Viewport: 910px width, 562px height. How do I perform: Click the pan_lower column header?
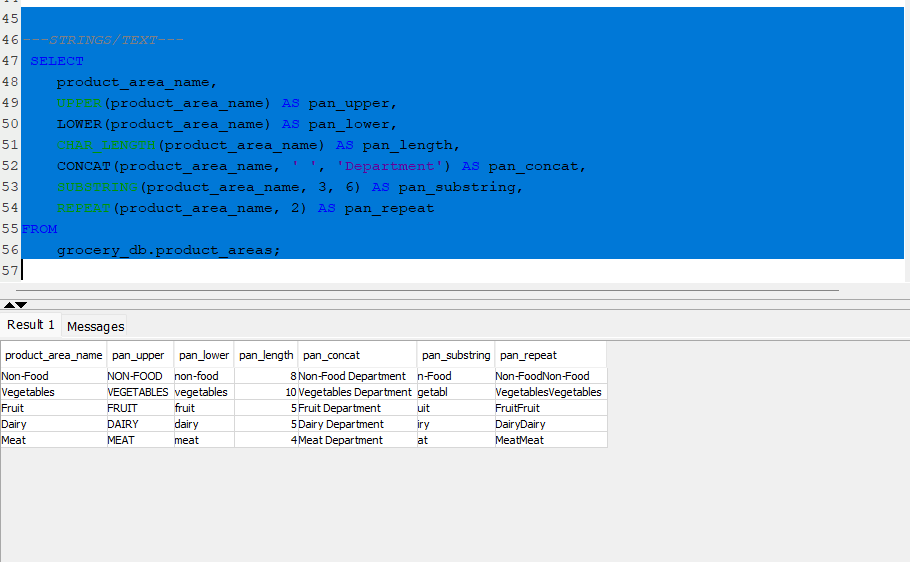[x=204, y=355]
